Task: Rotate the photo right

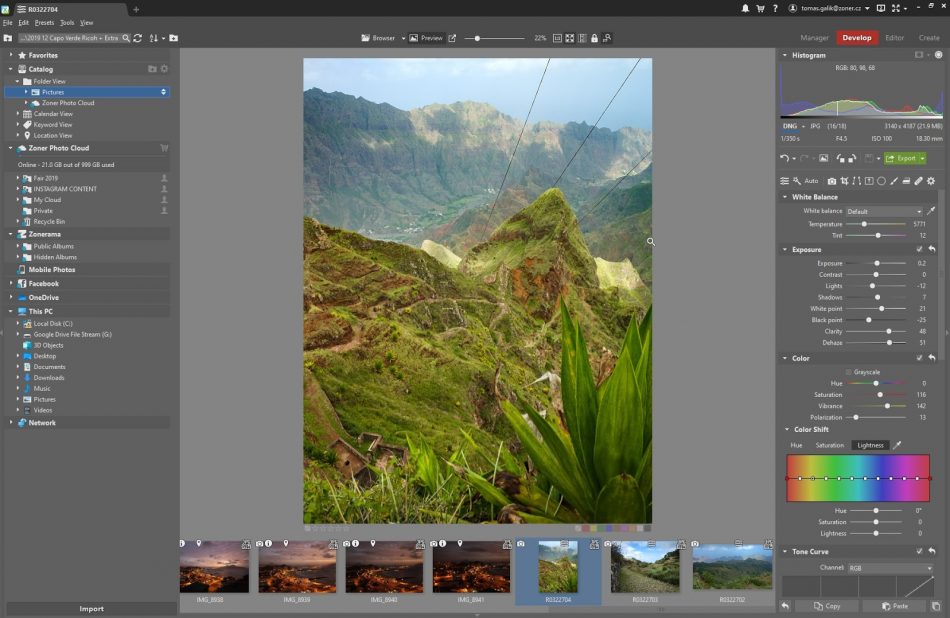Action: [852, 158]
